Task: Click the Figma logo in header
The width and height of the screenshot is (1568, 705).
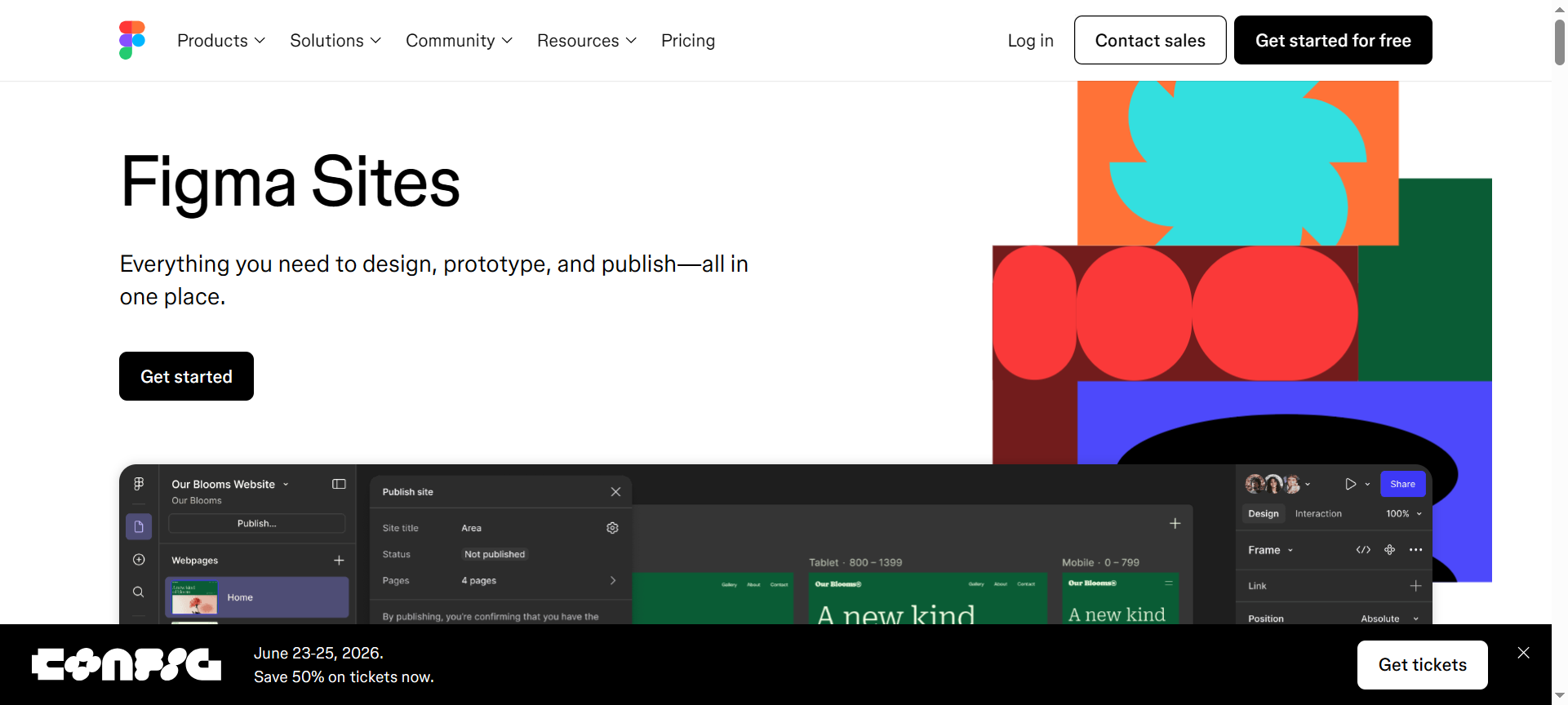Action: tap(132, 40)
